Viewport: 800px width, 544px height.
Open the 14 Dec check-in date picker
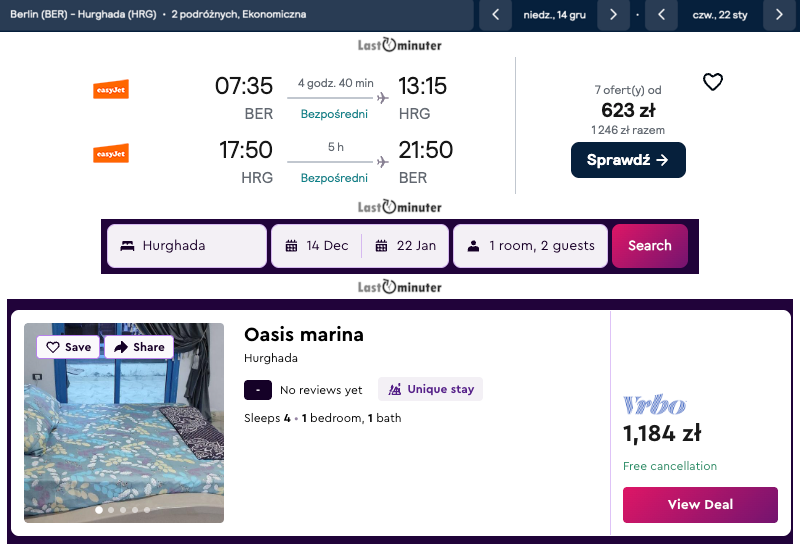[x=317, y=246]
